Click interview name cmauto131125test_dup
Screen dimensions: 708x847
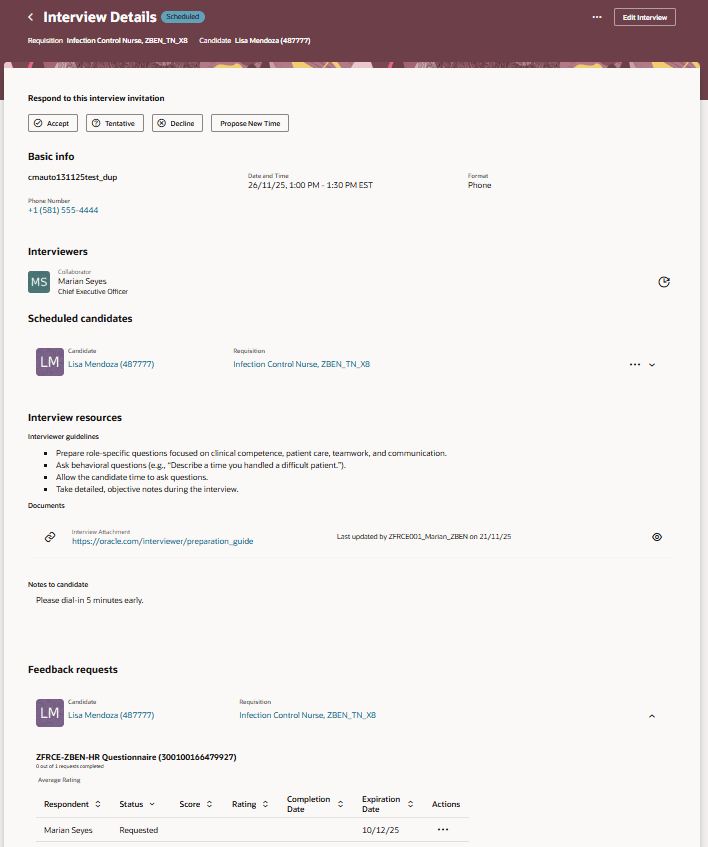(x=72, y=177)
